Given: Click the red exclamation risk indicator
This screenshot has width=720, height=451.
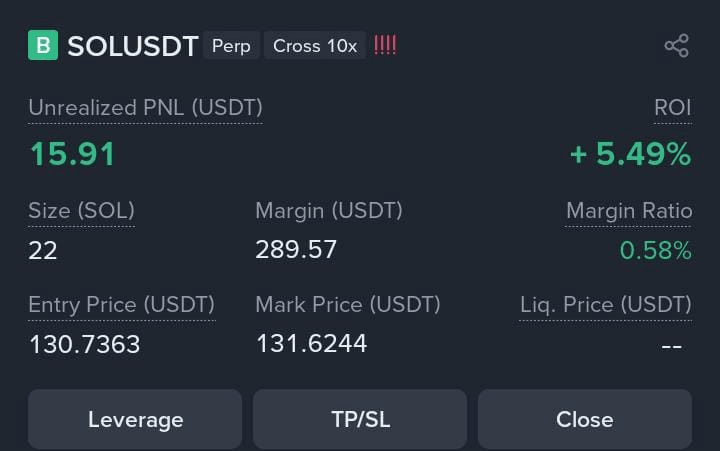Looking at the screenshot, I should pyautogui.click(x=385, y=45).
